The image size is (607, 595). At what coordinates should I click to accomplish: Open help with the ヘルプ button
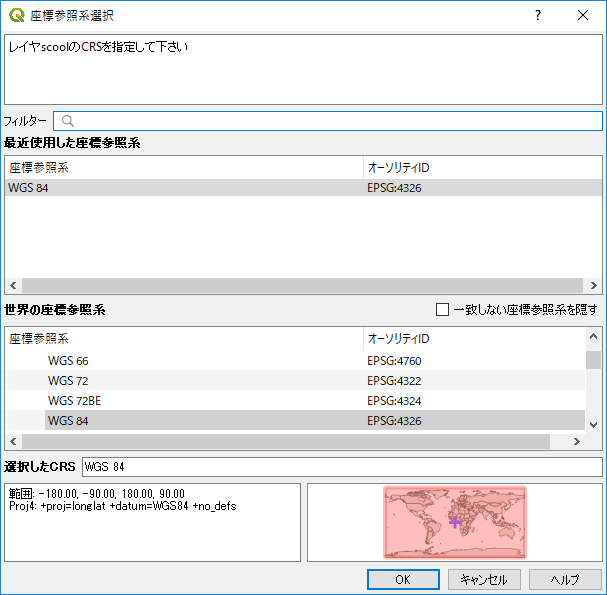565,579
